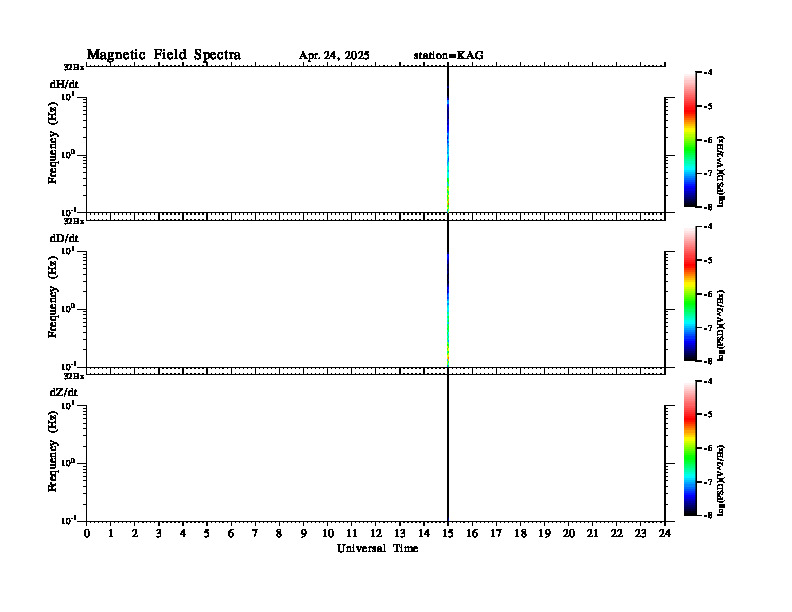Viewport: 792px width, 612px height.
Task: Select the 'Apr. 24, 2025' date label
Action: (x=334, y=56)
